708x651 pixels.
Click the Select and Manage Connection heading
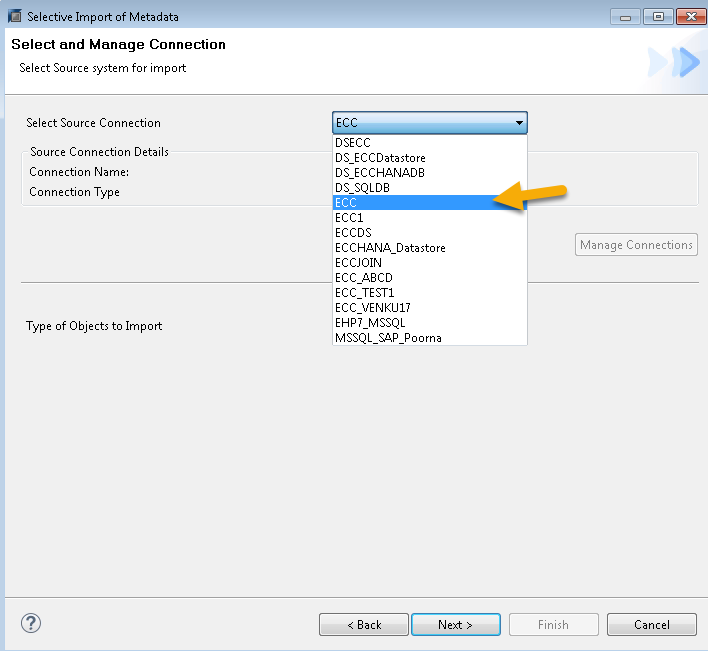[118, 44]
